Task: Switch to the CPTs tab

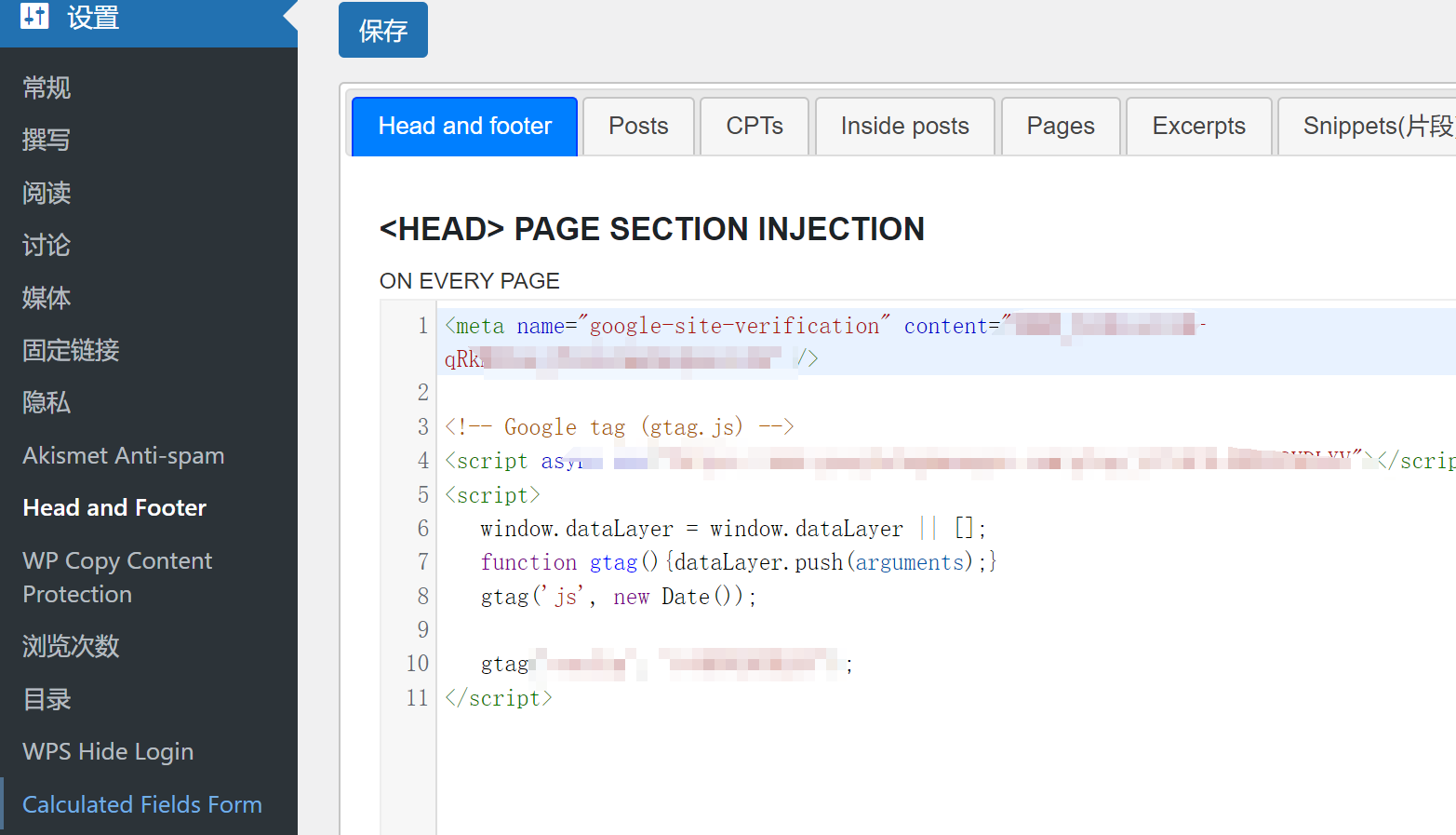Action: (x=755, y=127)
